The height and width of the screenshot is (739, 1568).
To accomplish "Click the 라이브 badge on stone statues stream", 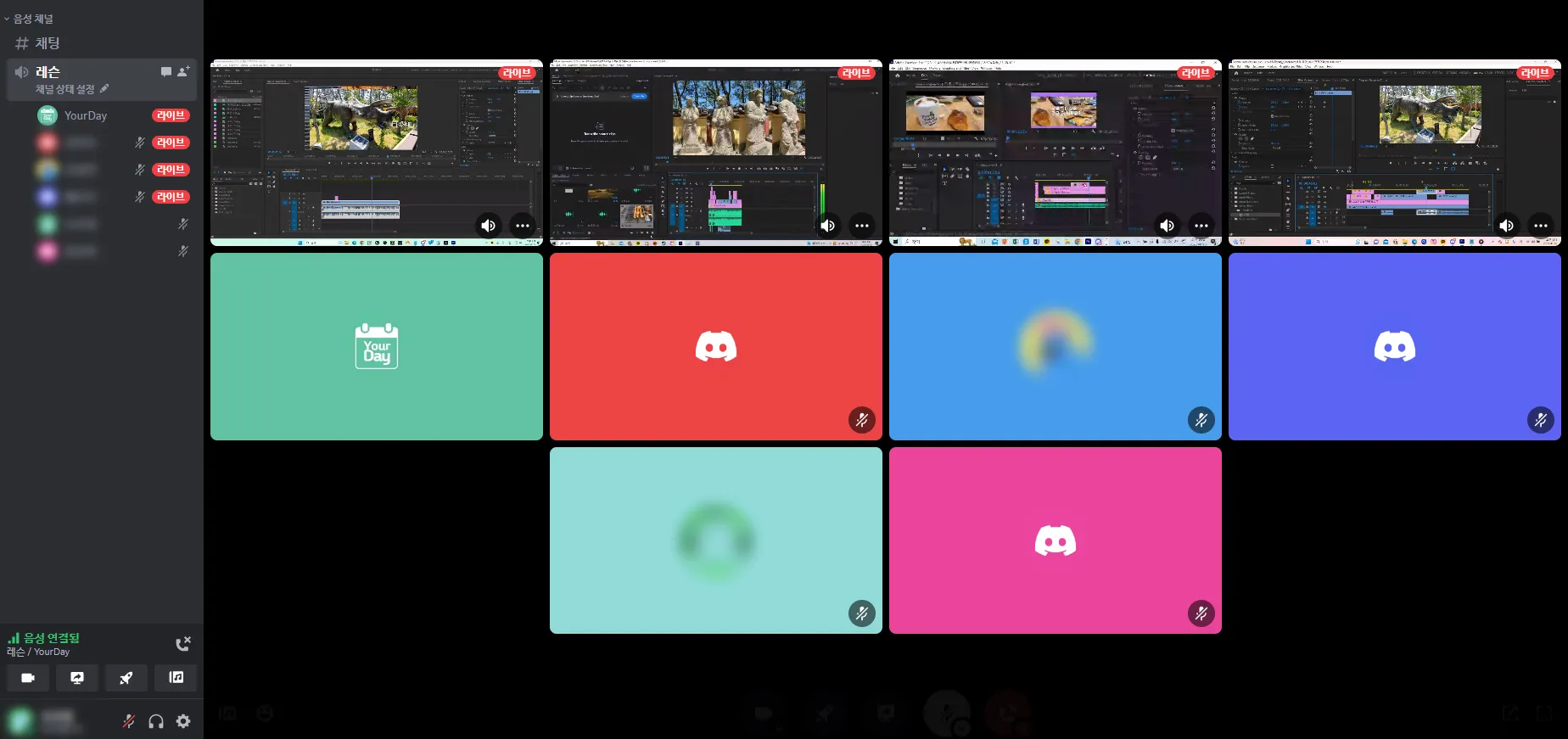I will click(x=856, y=73).
